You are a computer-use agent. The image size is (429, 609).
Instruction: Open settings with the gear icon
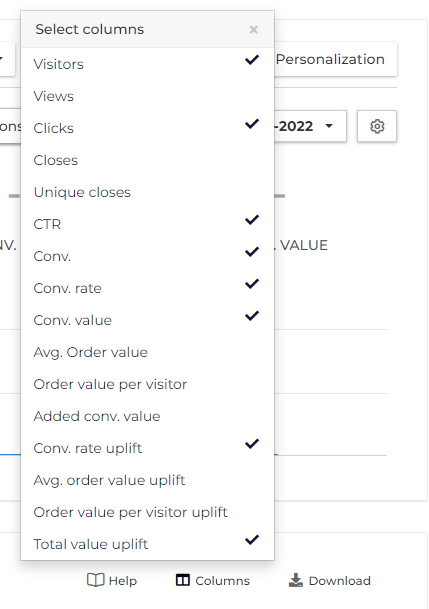coord(377,126)
